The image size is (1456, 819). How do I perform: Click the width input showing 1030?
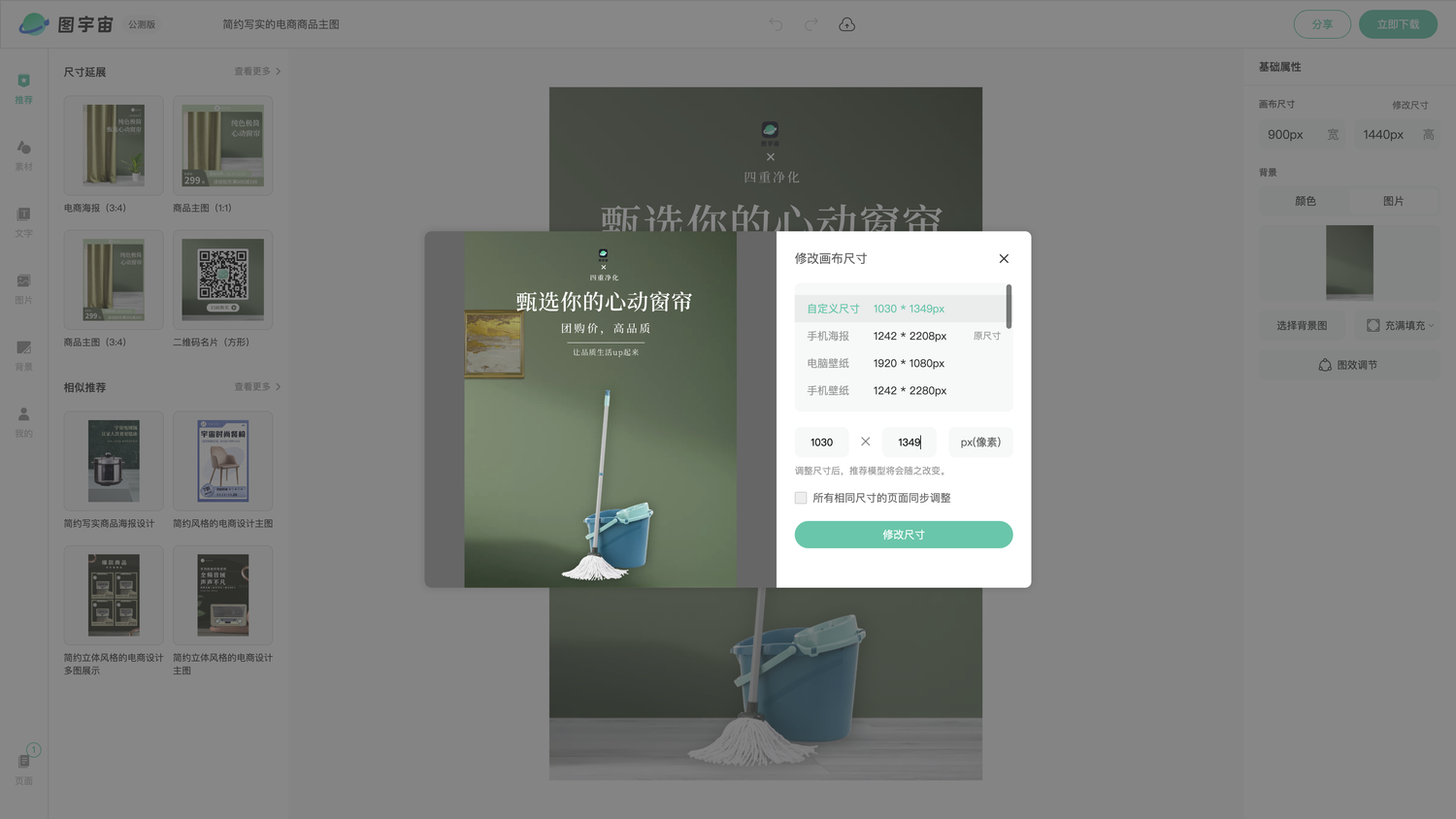point(822,442)
